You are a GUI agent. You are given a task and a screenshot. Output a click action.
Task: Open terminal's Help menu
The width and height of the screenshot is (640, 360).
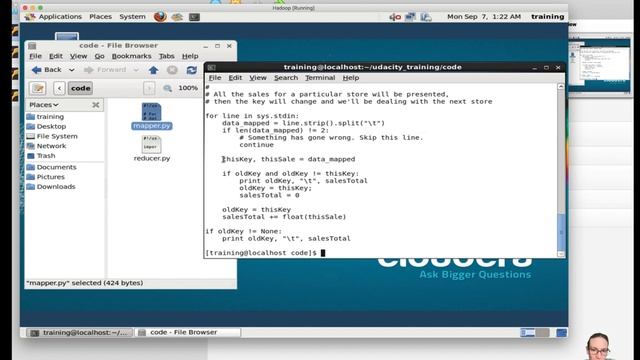351,78
